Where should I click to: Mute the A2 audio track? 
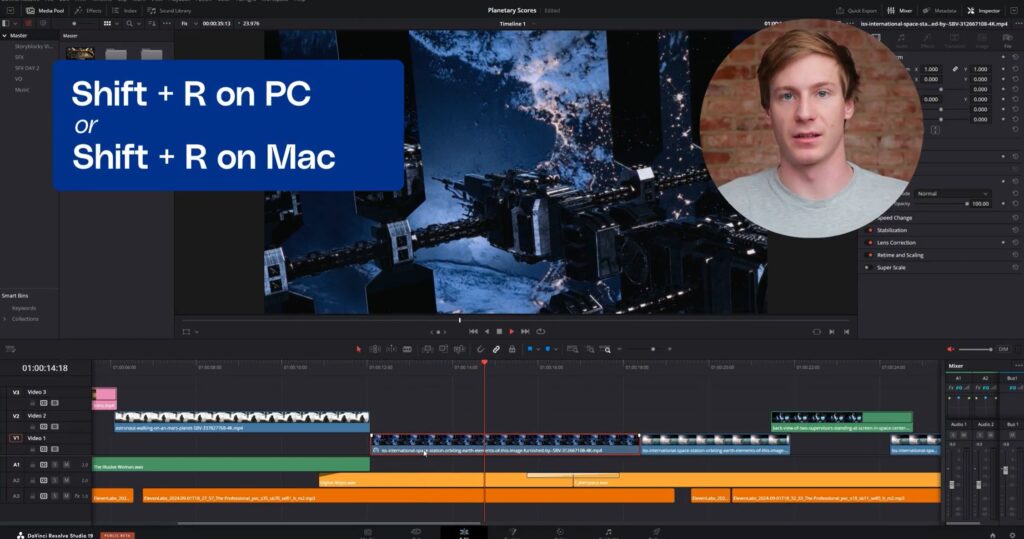(66, 480)
